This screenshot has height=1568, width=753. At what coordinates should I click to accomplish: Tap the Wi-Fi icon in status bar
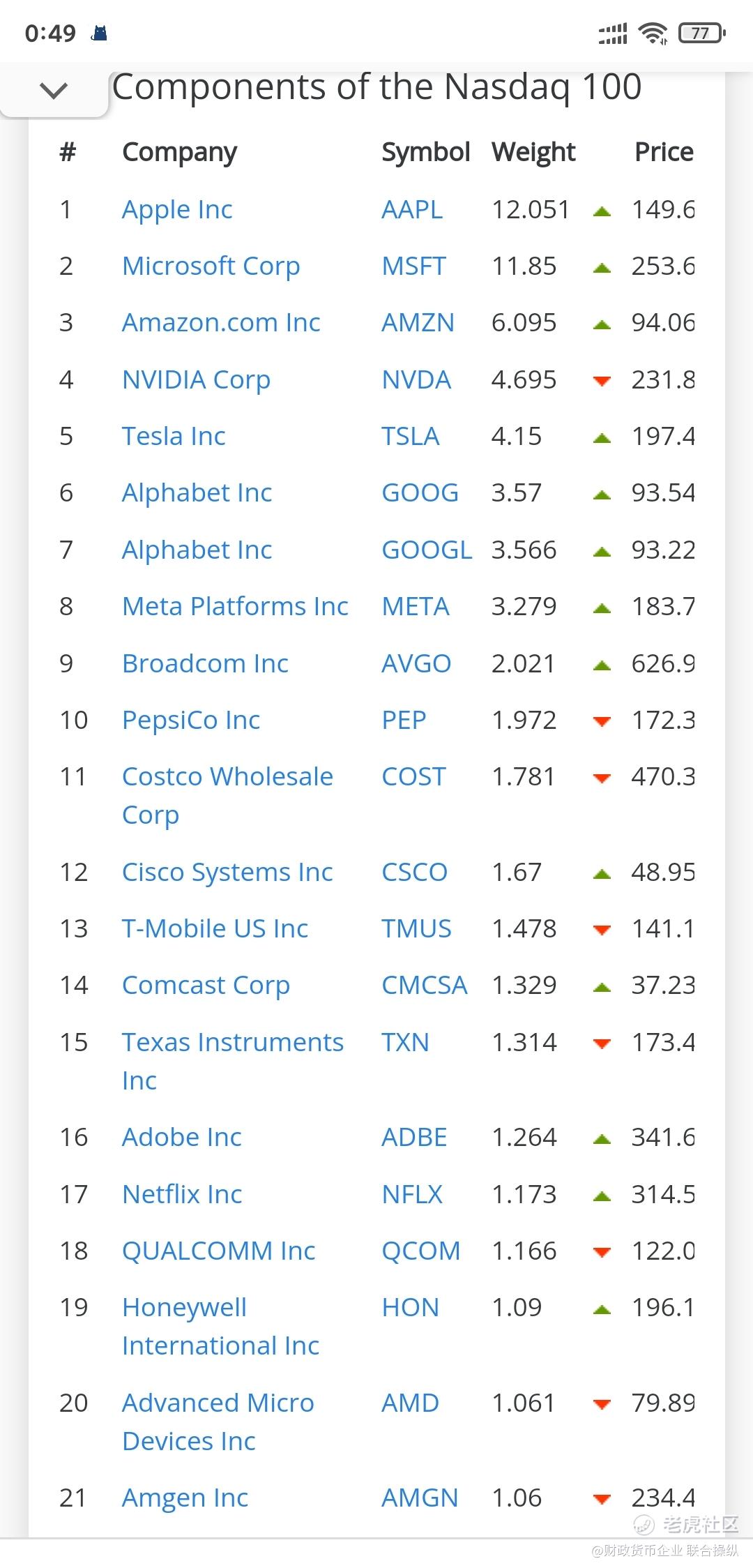[x=653, y=33]
